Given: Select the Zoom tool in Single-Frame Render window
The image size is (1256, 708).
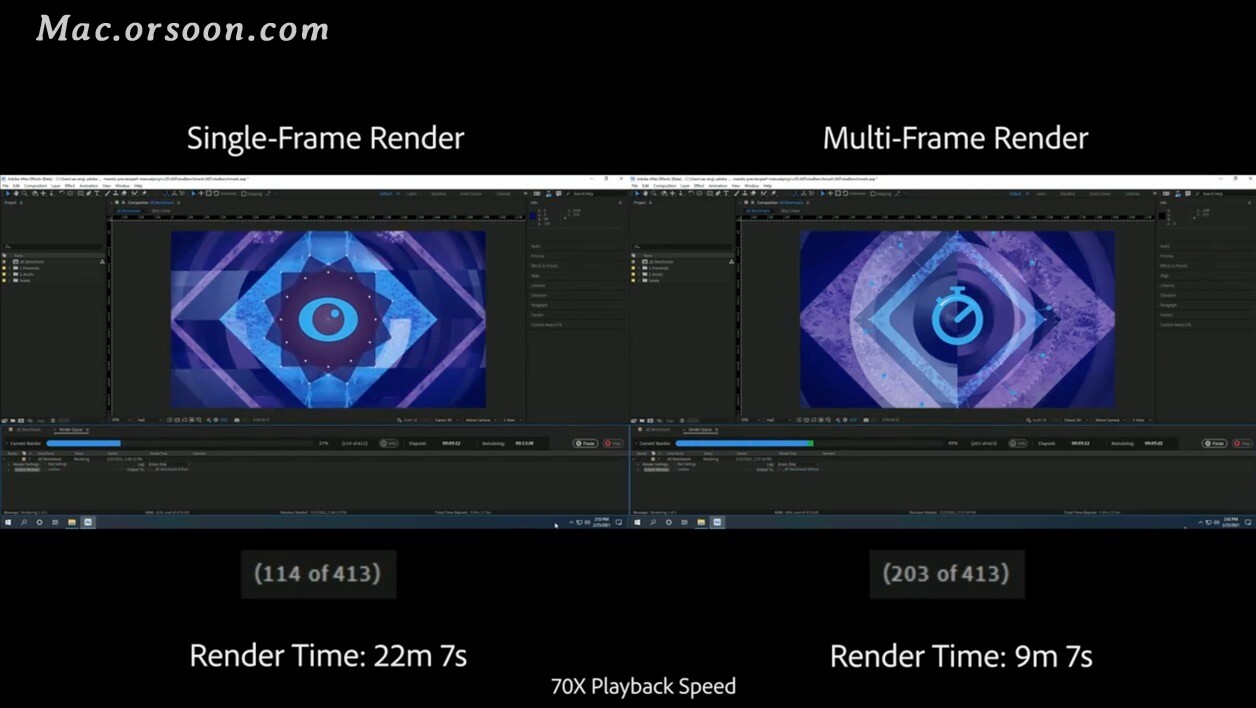Looking at the screenshot, I should pyautogui.click(x=23, y=194).
